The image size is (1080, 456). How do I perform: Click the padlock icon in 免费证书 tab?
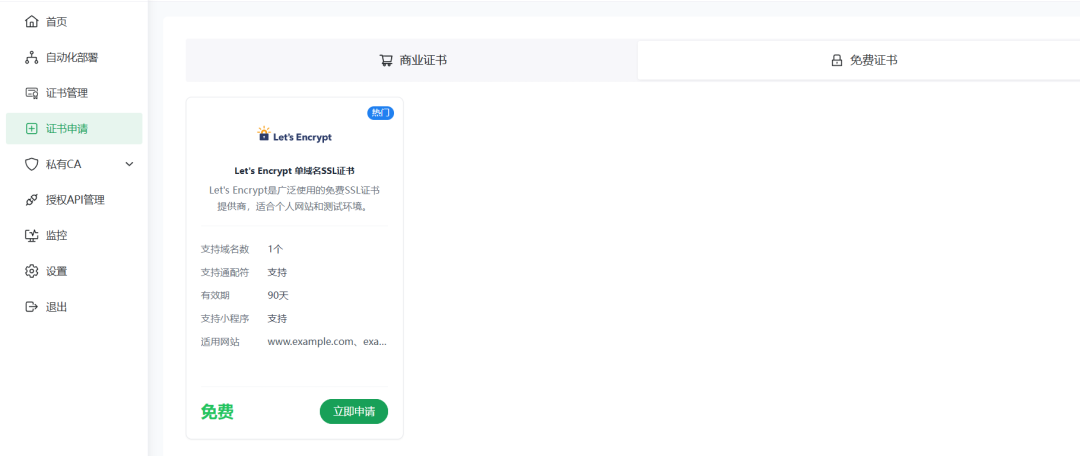pyautogui.click(x=836, y=61)
